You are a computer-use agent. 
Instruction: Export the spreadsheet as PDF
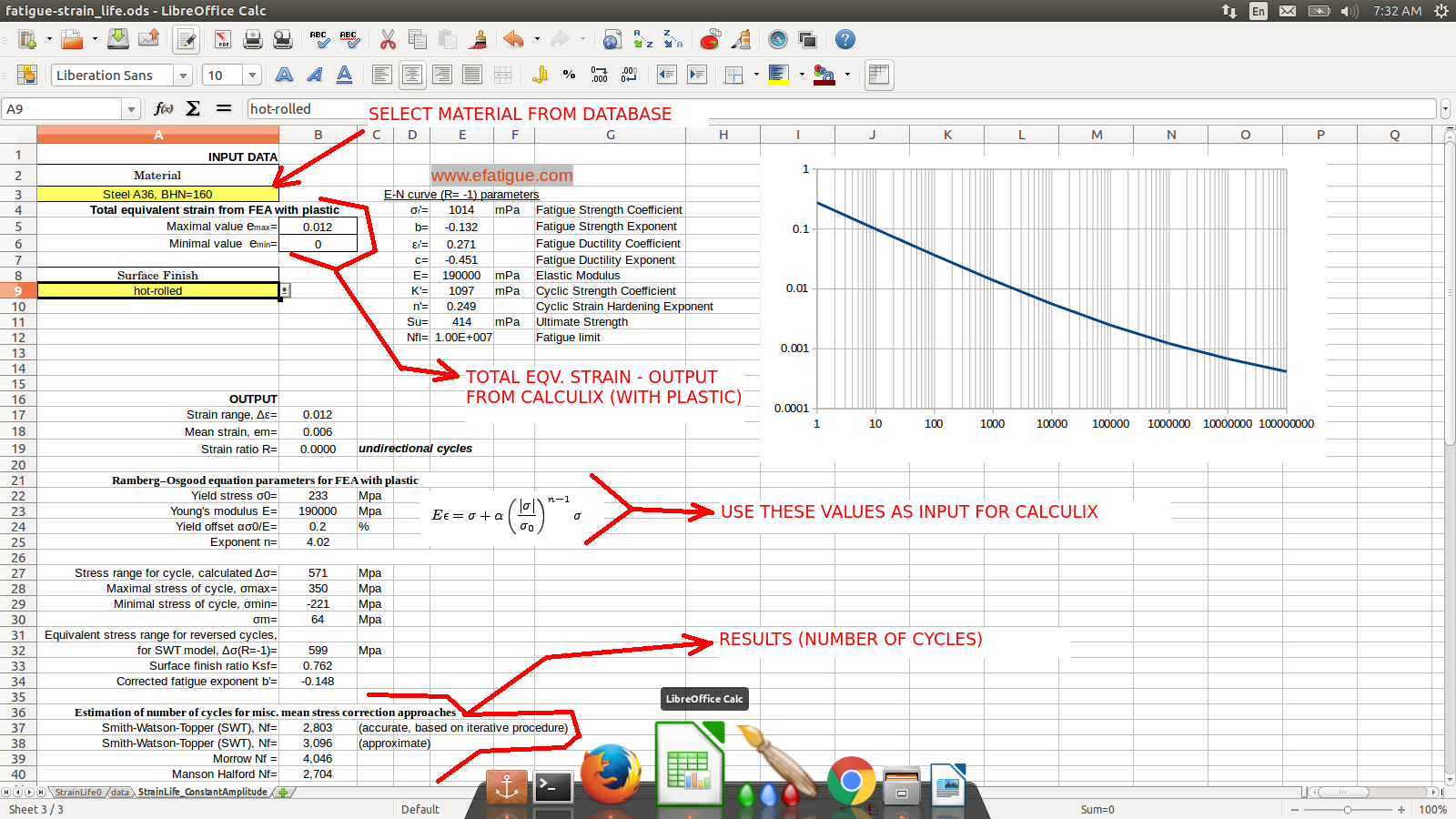[x=223, y=39]
